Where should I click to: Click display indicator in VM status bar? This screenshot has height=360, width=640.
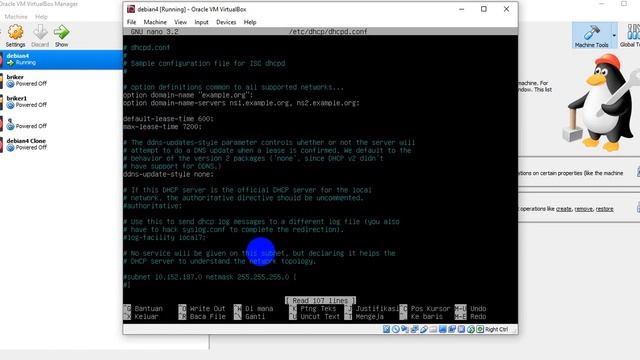(x=442, y=329)
